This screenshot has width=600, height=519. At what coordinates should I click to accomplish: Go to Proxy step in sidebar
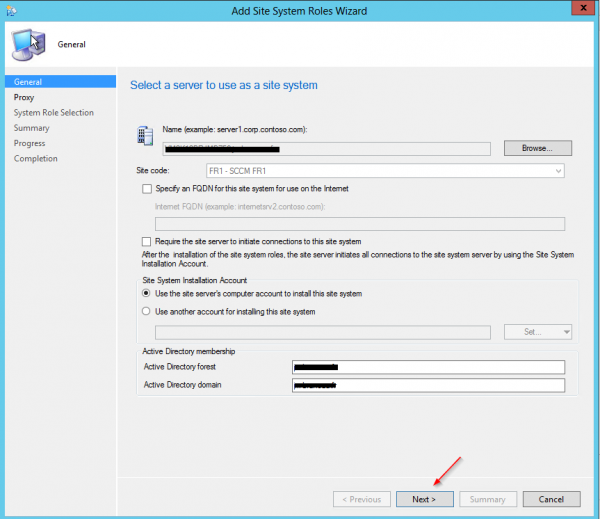[x=24, y=97]
